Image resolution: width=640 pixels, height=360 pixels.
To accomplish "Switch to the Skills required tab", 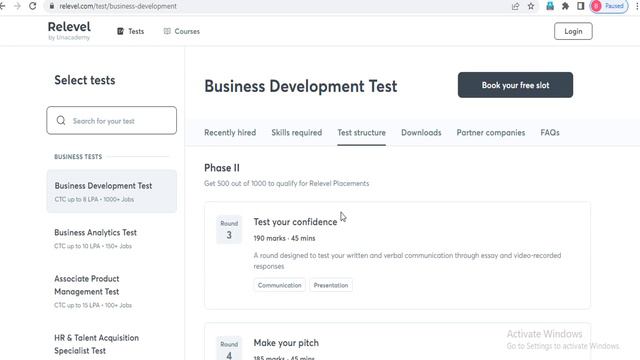I will pyautogui.click(x=297, y=133).
